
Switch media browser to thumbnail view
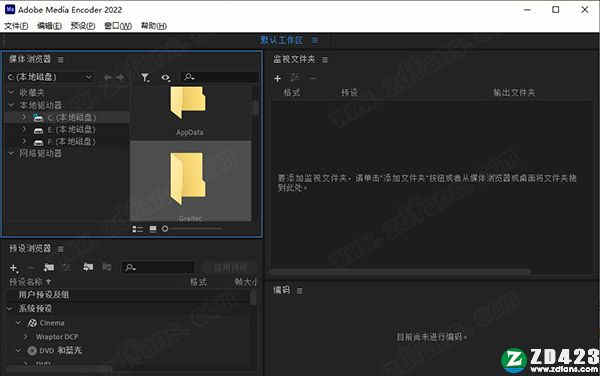click(153, 229)
